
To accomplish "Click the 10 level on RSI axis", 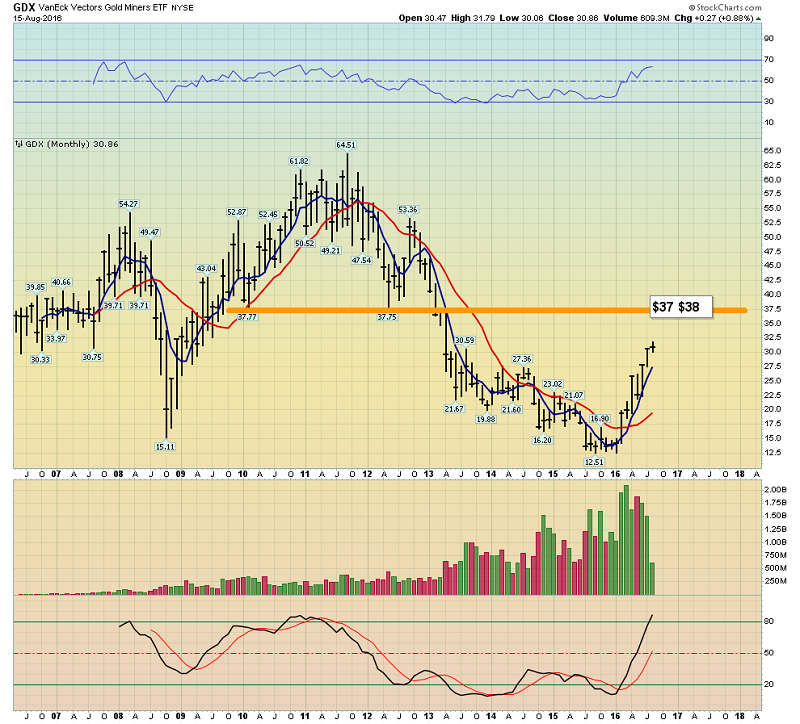I will coord(769,122).
